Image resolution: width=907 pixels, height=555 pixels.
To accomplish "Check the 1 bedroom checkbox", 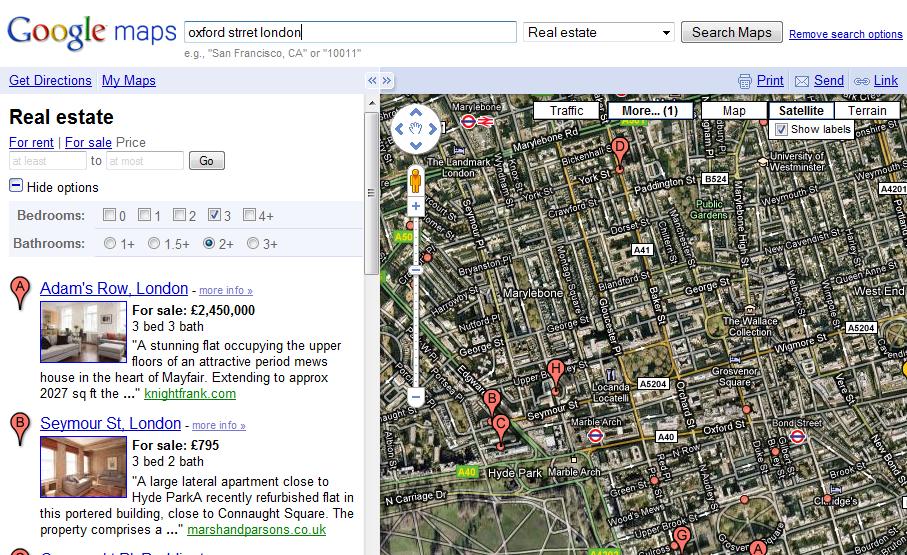I will coord(145,215).
